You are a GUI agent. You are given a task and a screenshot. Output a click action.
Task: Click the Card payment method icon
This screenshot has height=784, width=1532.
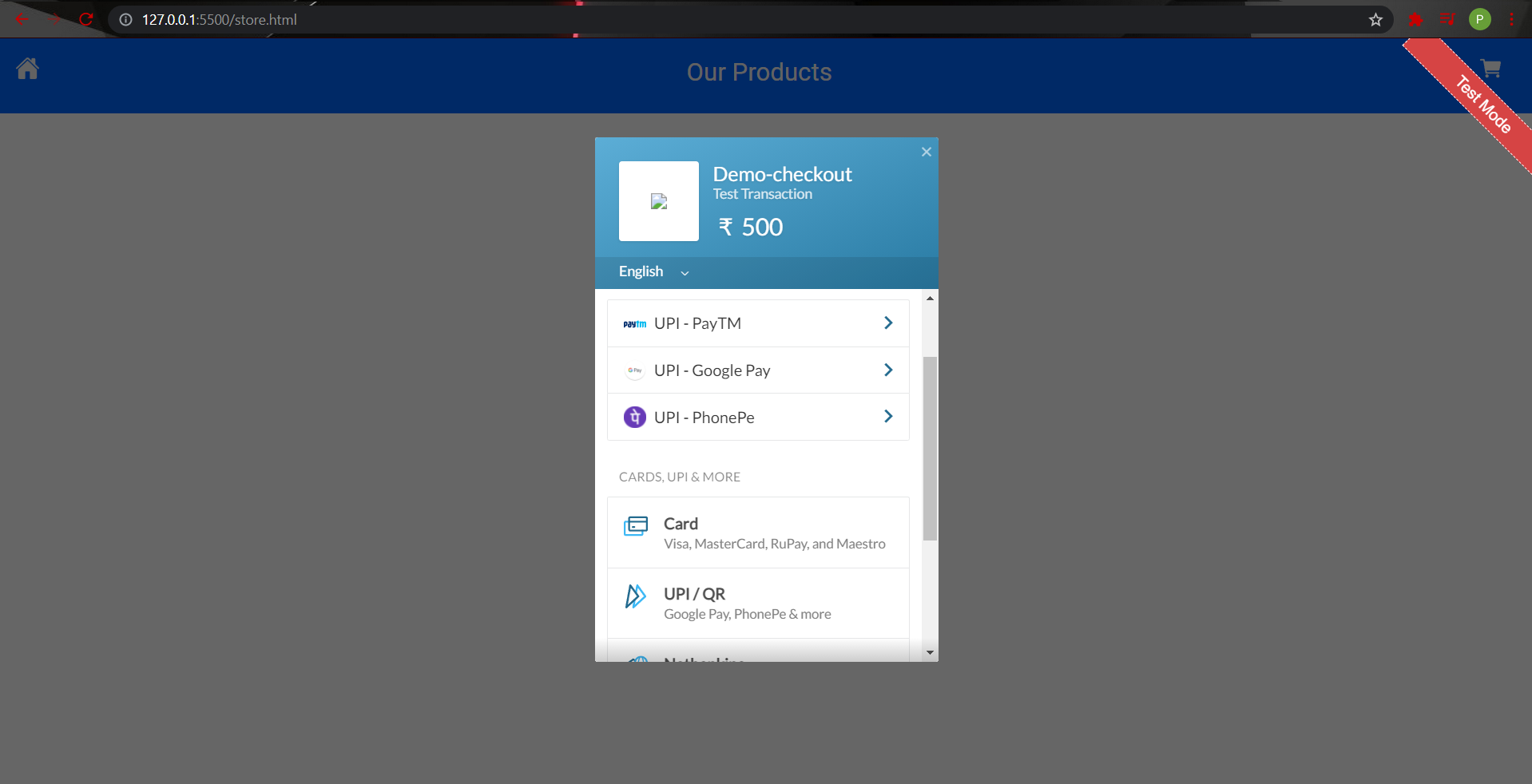(x=635, y=527)
